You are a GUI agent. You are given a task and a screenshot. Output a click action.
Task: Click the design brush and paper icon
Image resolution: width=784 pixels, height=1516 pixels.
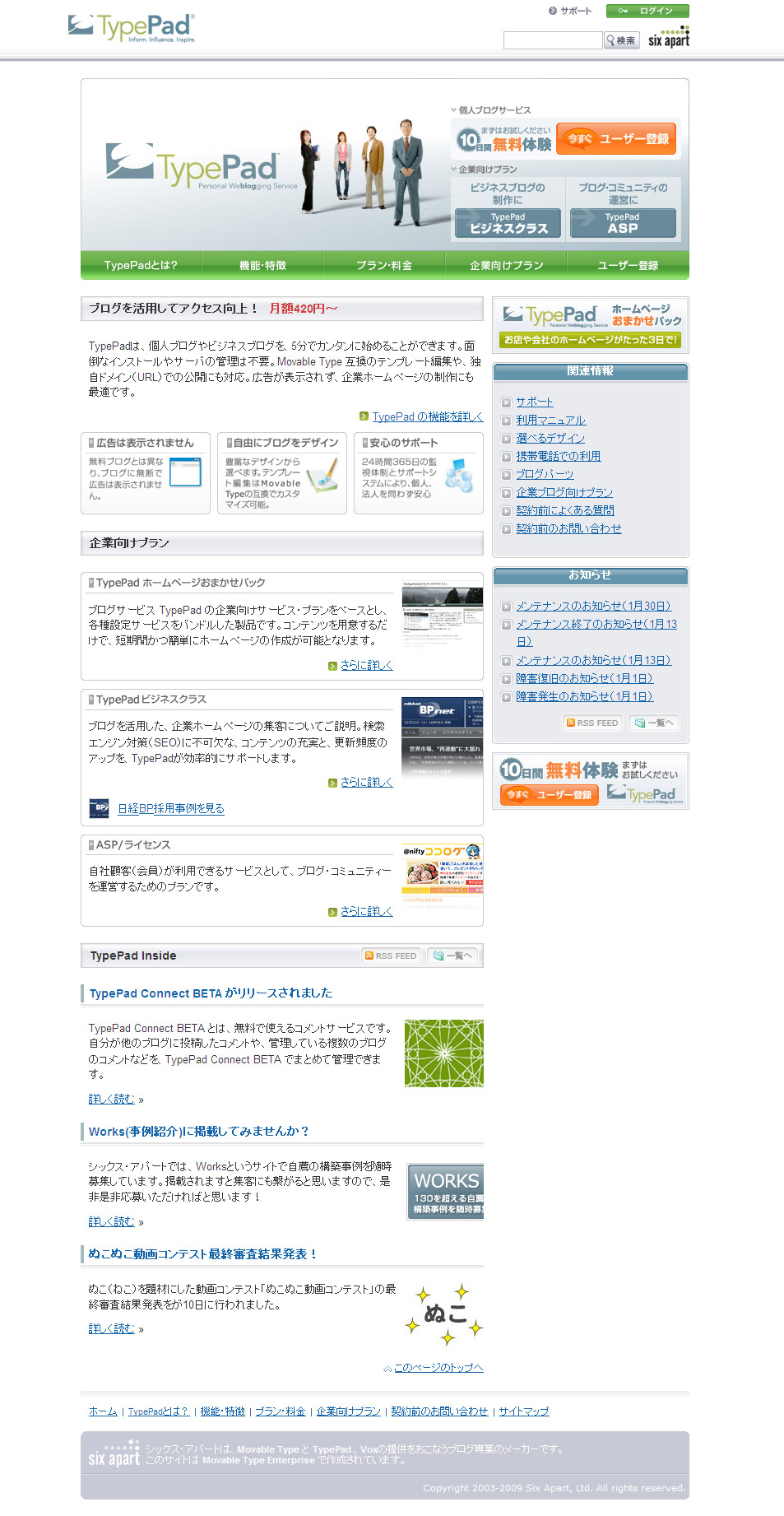[322, 474]
